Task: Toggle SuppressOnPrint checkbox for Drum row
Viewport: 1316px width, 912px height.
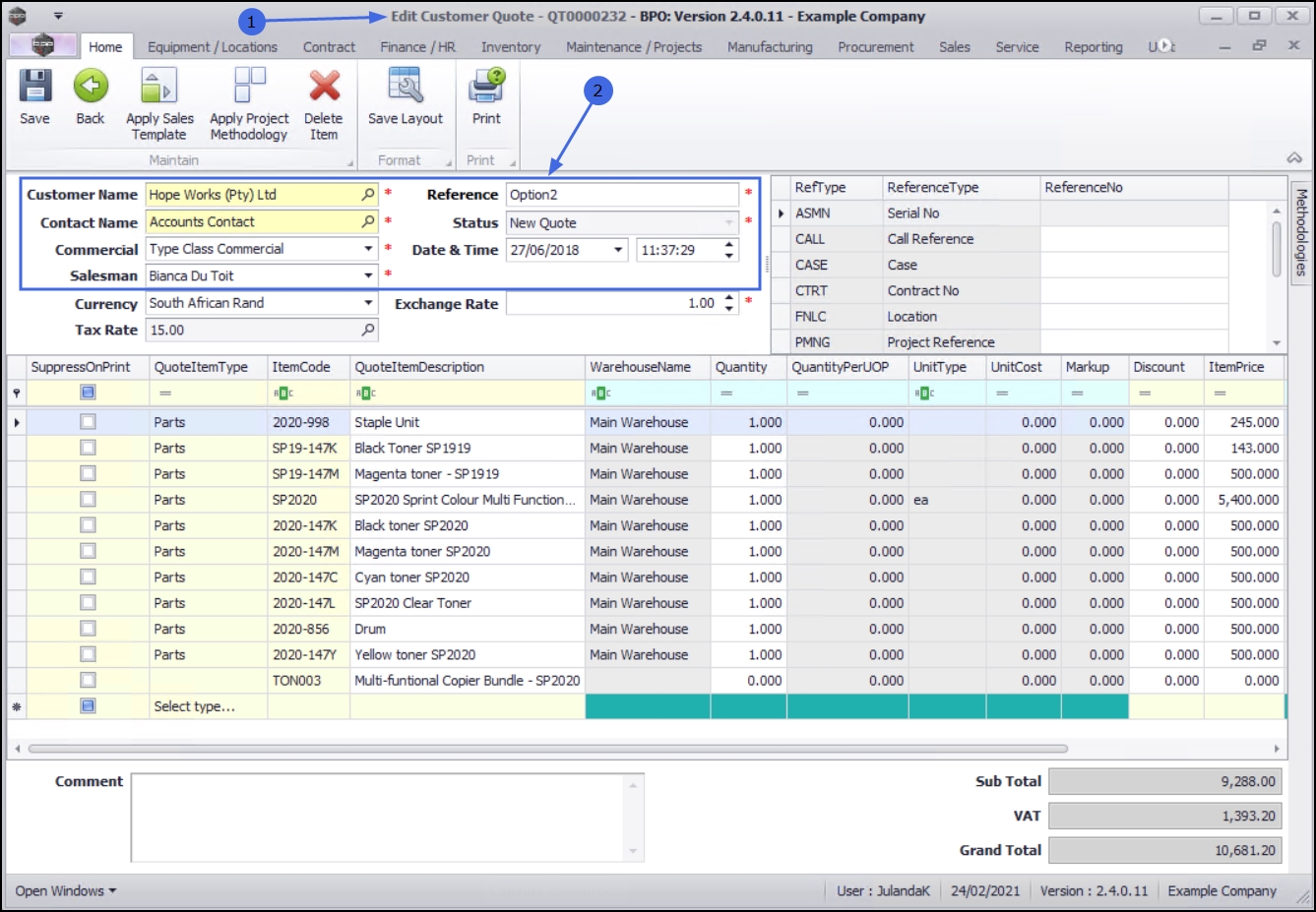Action: pyautogui.click(x=88, y=629)
